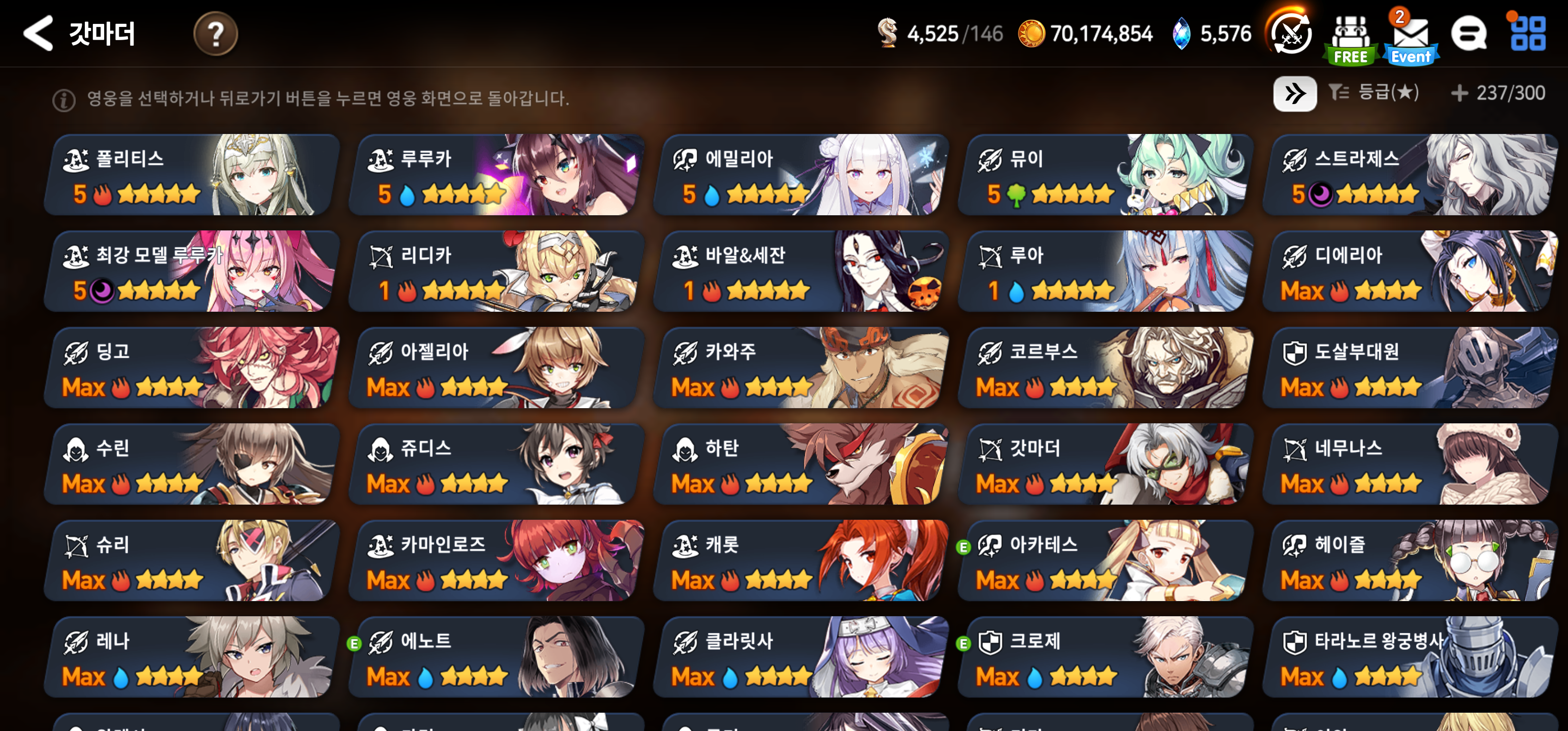The image size is (1568, 731).
Task: Open the chat bubble icon
Action: tap(1469, 34)
